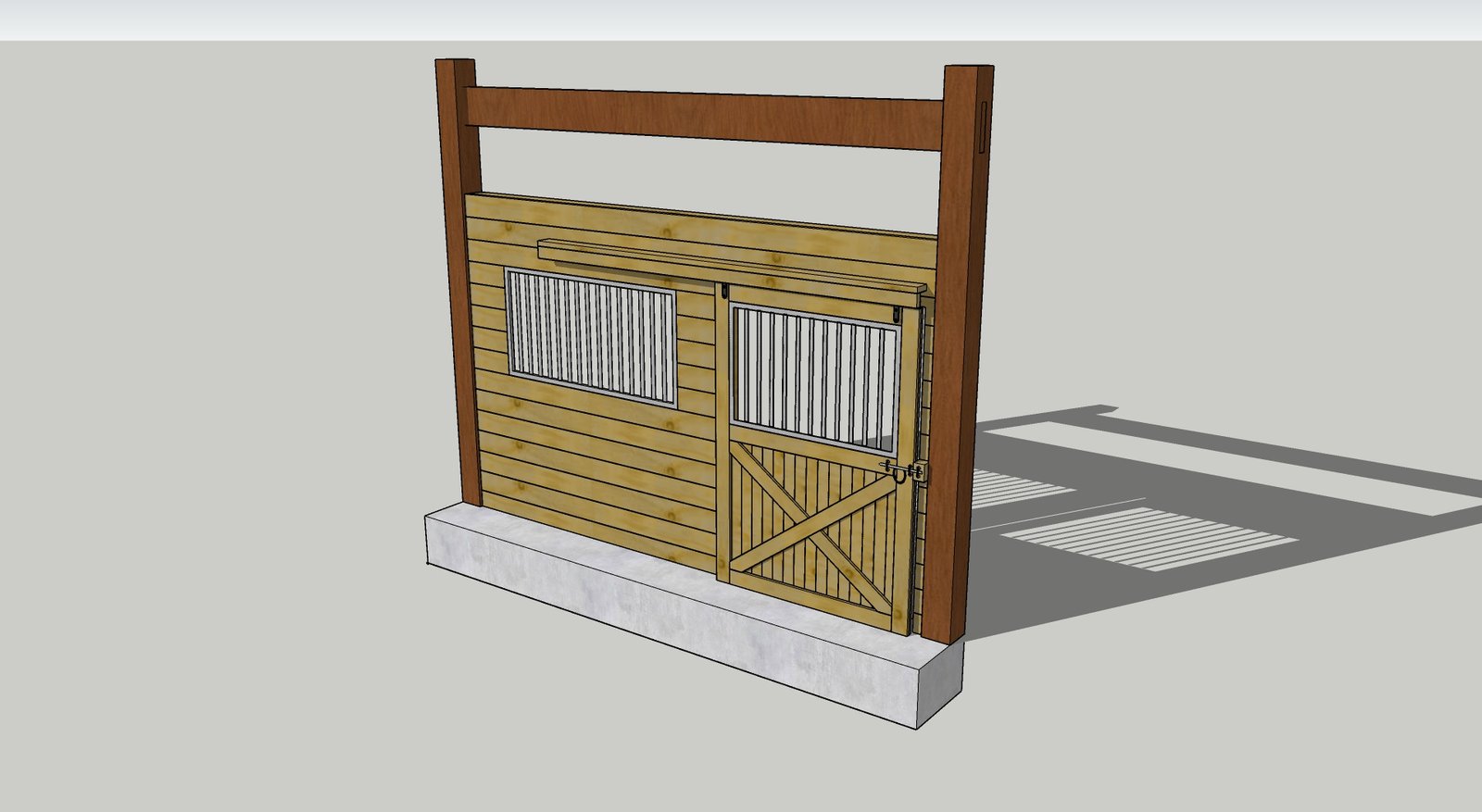Click the open gap between beam and wall
The width and height of the screenshot is (1482, 812).
pyautogui.click(x=704, y=176)
